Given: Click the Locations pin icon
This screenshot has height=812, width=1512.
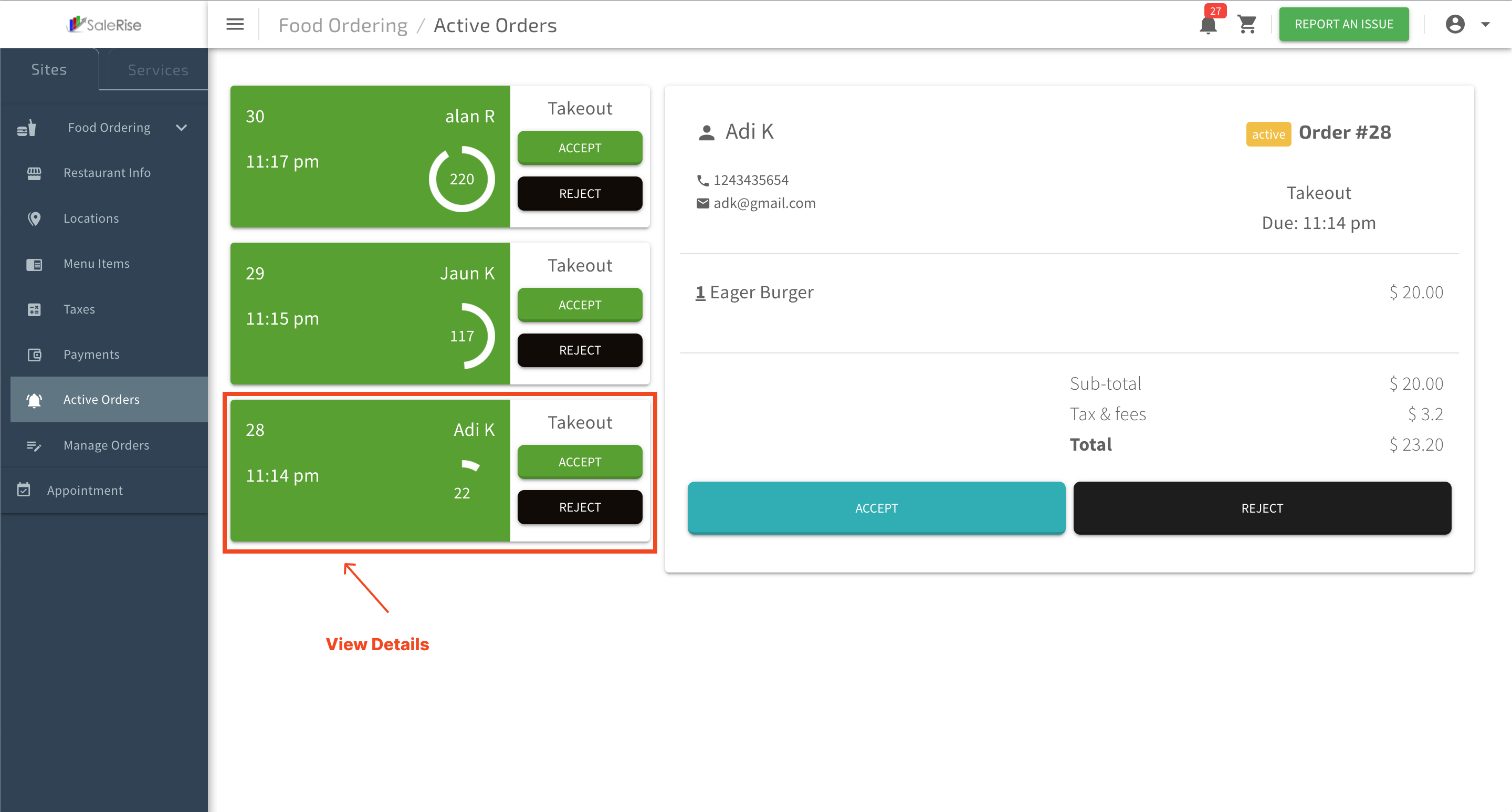Looking at the screenshot, I should [x=34, y=218].
